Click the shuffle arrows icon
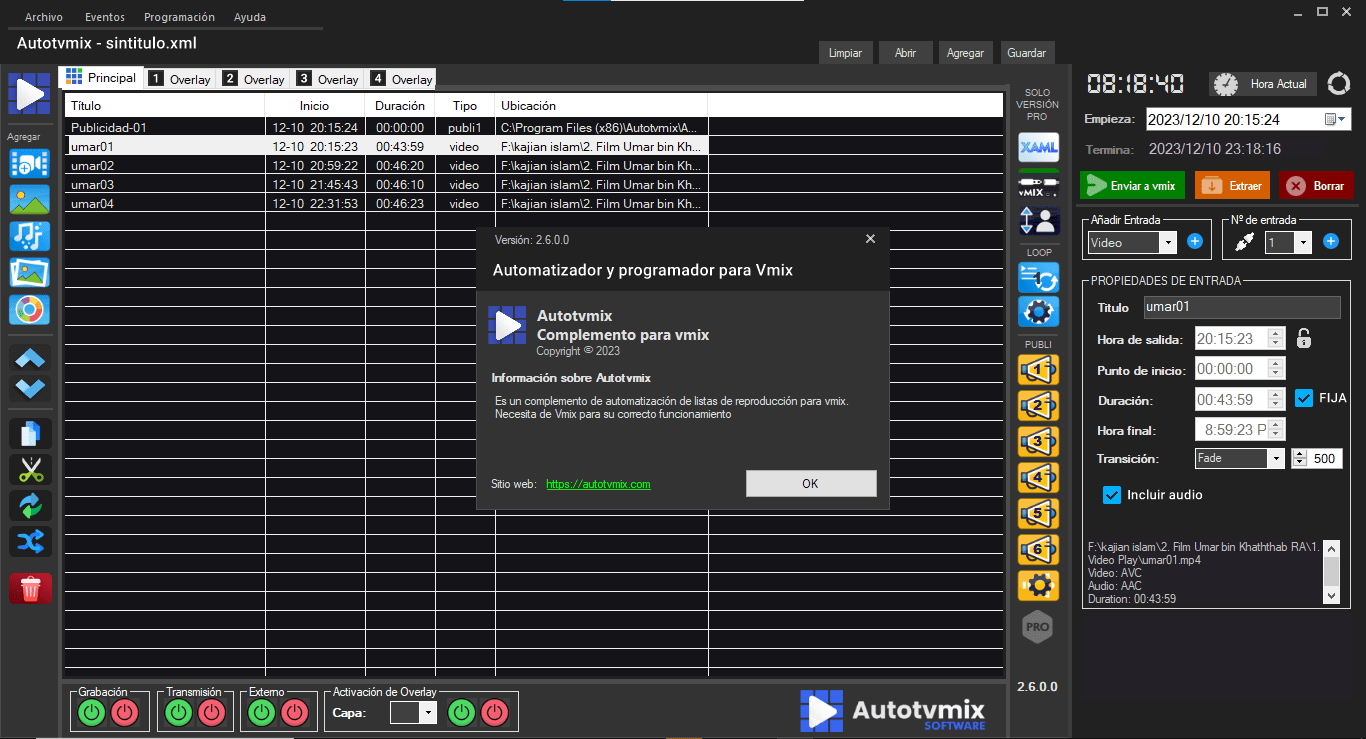 tap(30, 542)
